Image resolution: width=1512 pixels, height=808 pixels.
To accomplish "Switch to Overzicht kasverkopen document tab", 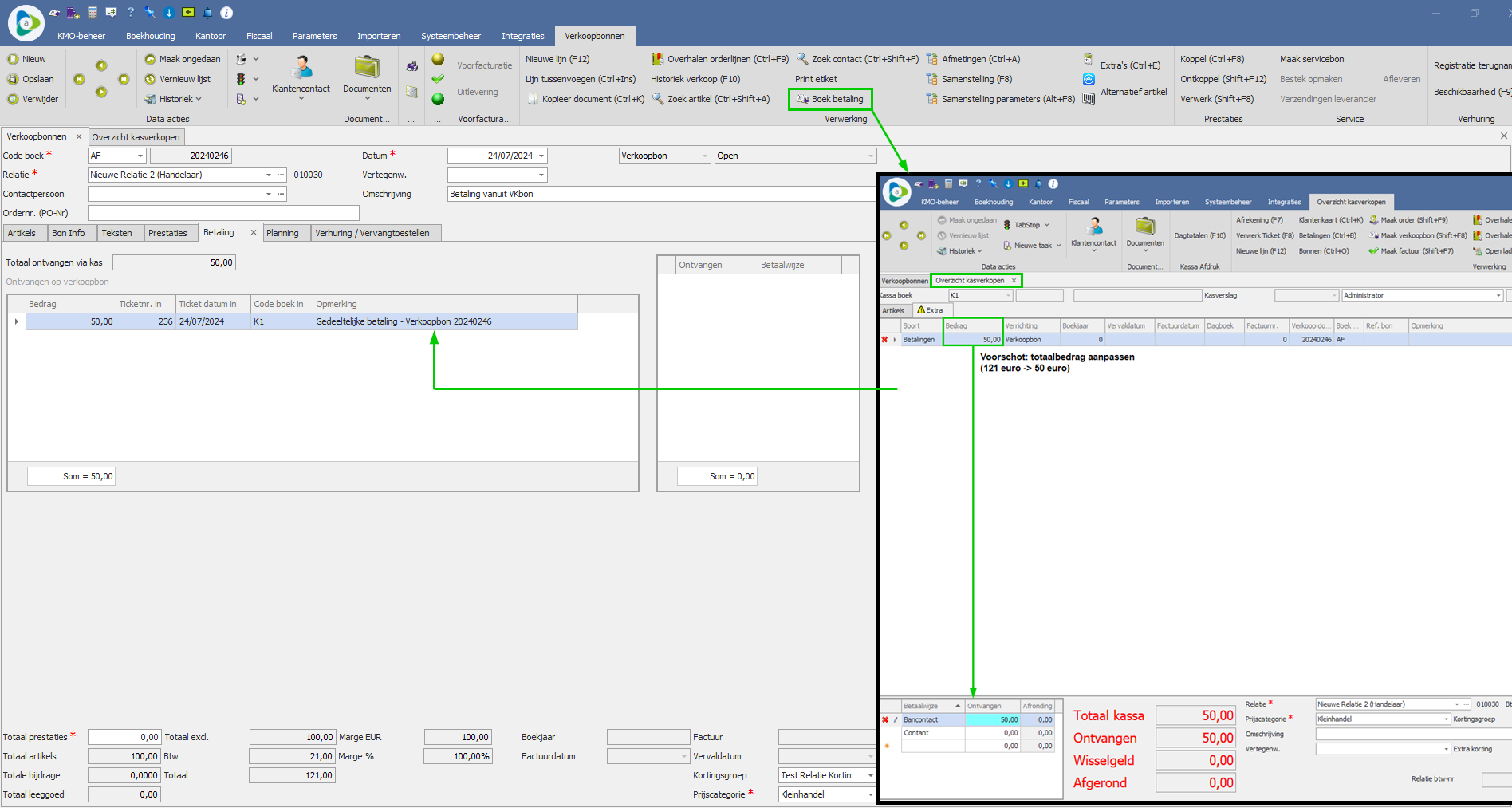I will tap(136, 137).
